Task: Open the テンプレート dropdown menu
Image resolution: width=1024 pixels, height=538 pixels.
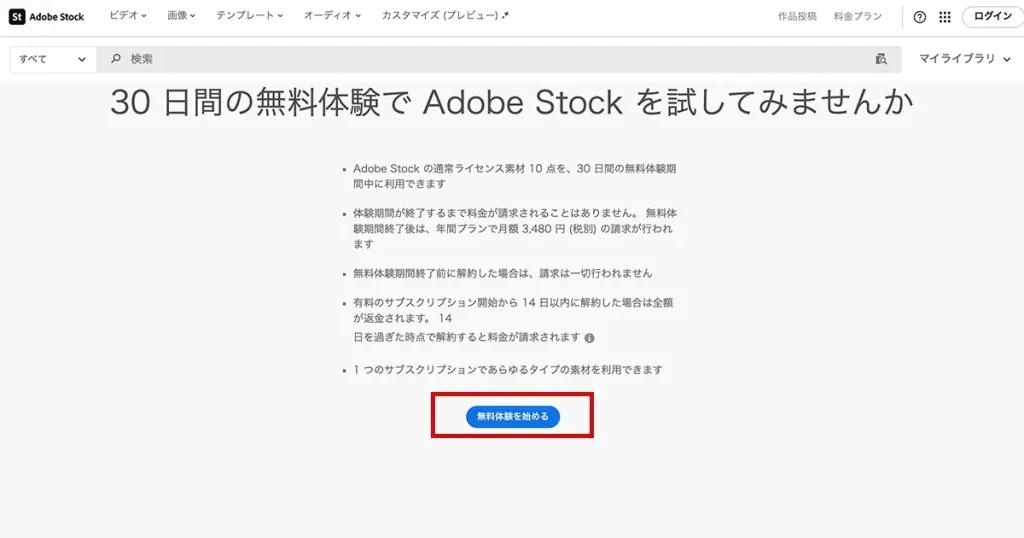Action: pos(250,16)
